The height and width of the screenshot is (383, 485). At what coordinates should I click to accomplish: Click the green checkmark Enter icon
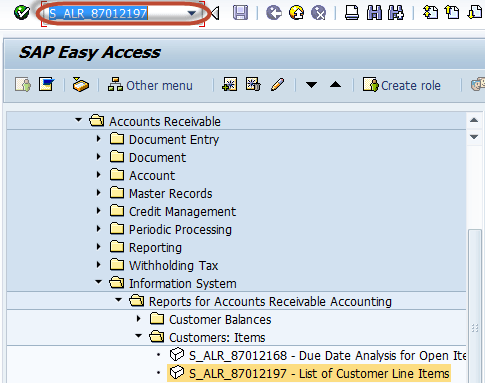pyautogui.click(x=22, y=13)
